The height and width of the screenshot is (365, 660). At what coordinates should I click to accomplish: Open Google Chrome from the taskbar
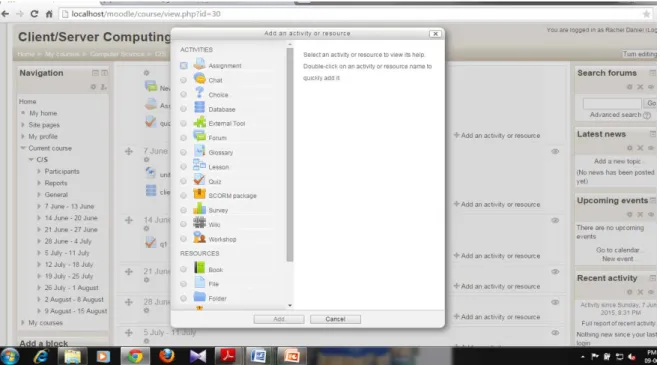coord(135,356)
